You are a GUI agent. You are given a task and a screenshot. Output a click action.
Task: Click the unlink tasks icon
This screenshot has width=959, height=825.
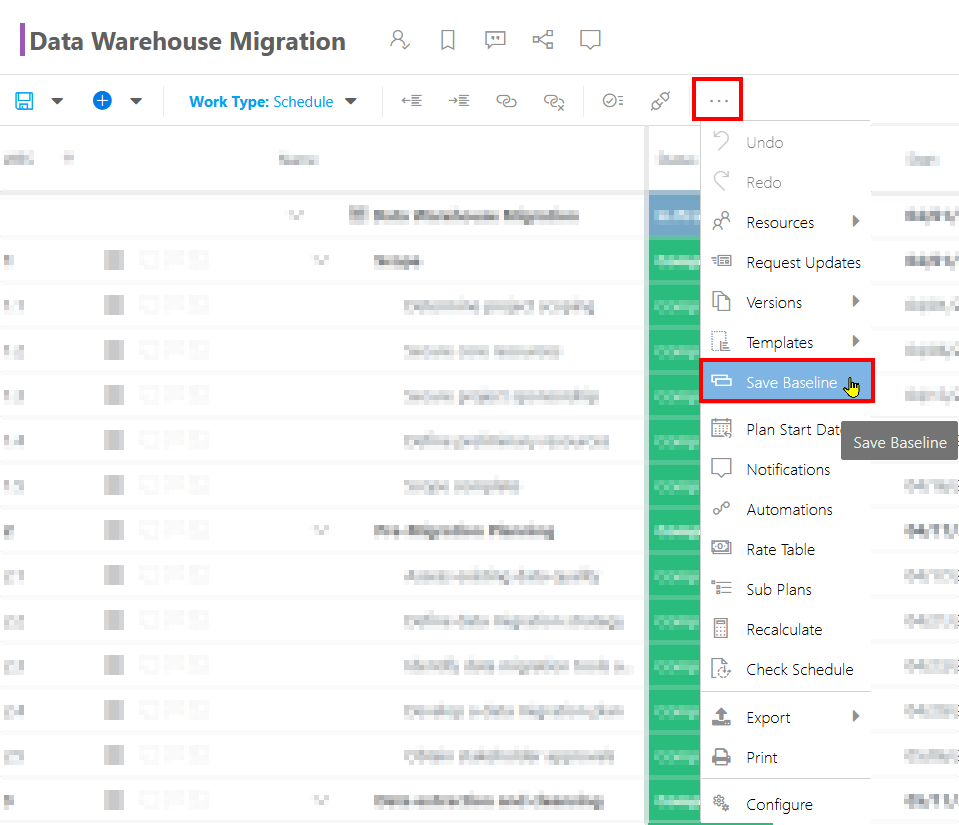tap(554, 102)
